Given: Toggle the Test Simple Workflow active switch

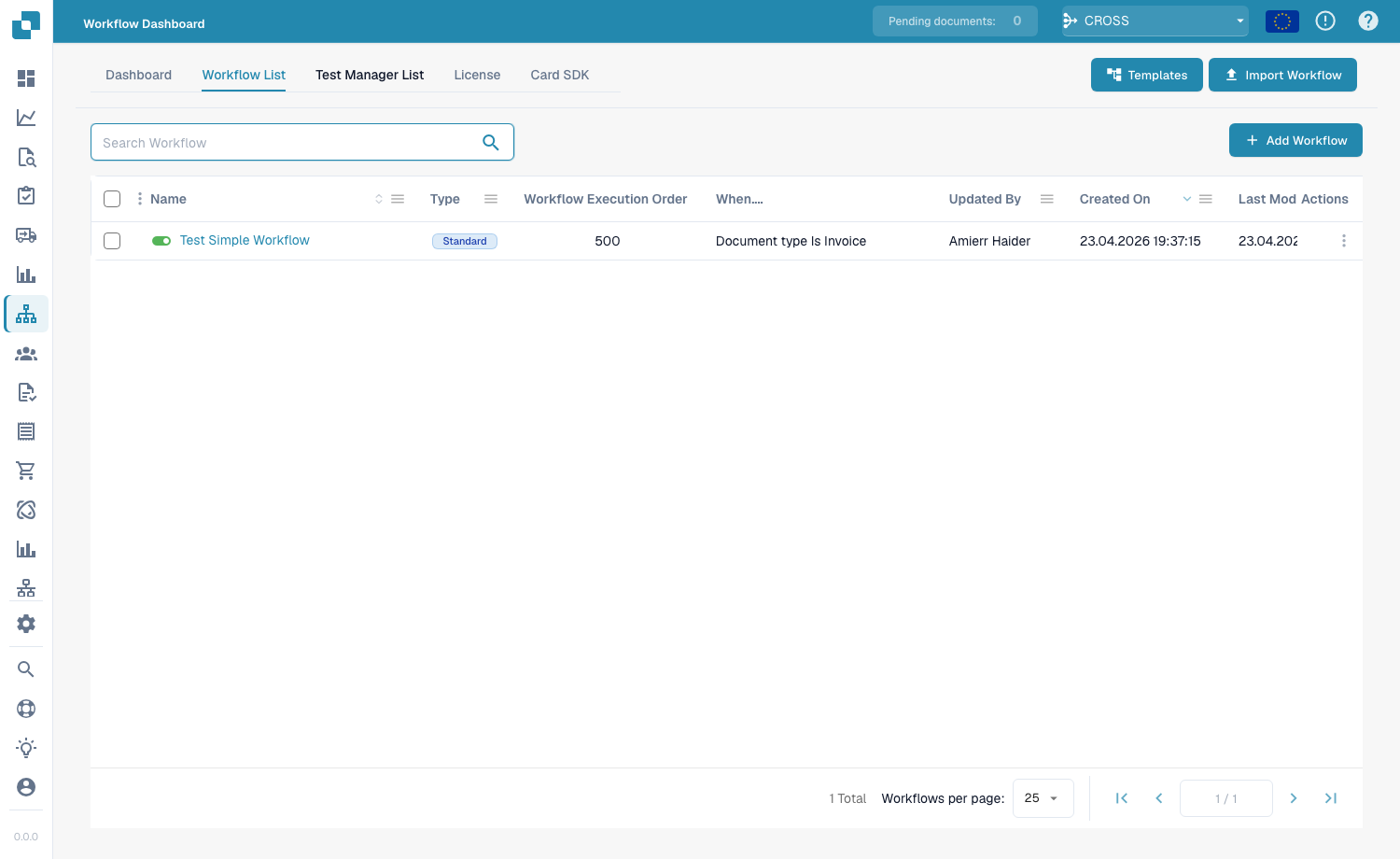Looking at the screenshot, I should [161, 241].
